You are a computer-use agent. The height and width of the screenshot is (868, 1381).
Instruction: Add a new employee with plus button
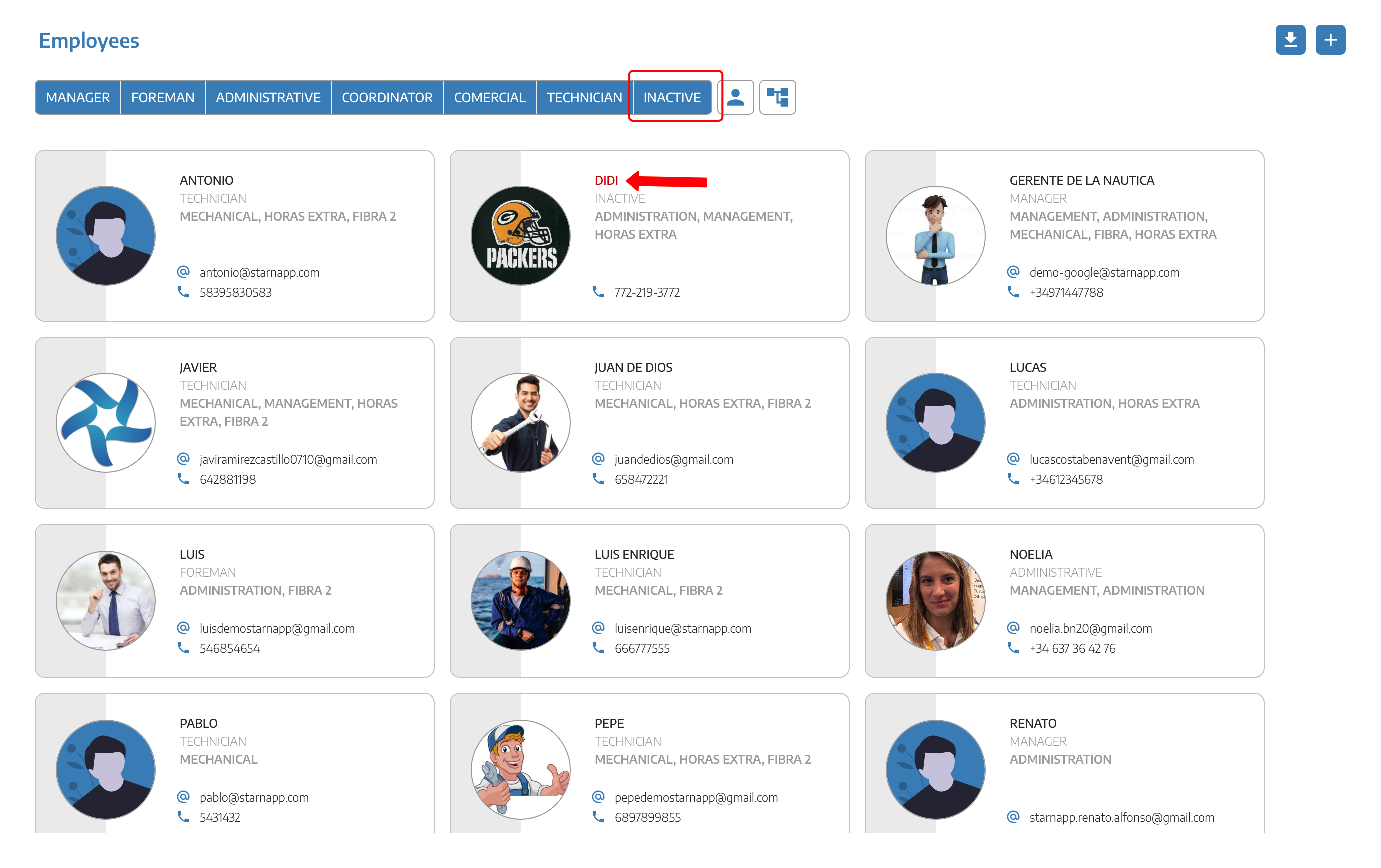point(1330,40)
